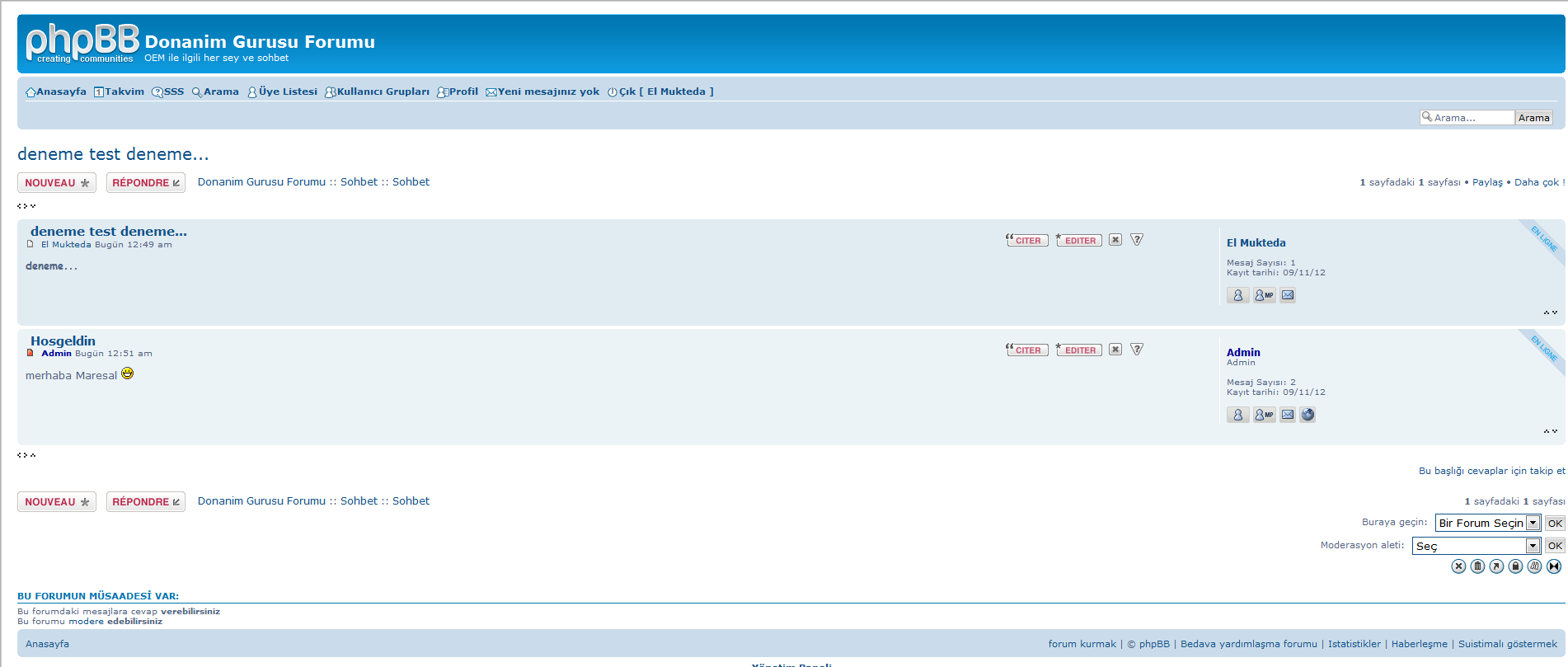Click post icon beside El Mukteda's post date
1568x667 pixels.
pos(31,244)
